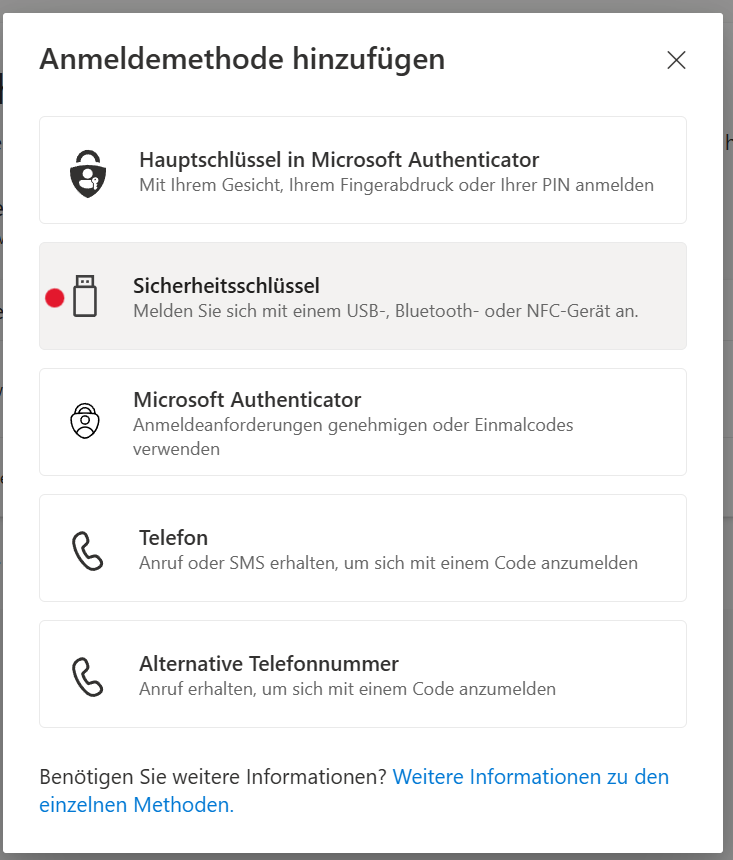
Task: Choose the Sicherheitsschlüssel sign-in method
Action: (226, 286)
